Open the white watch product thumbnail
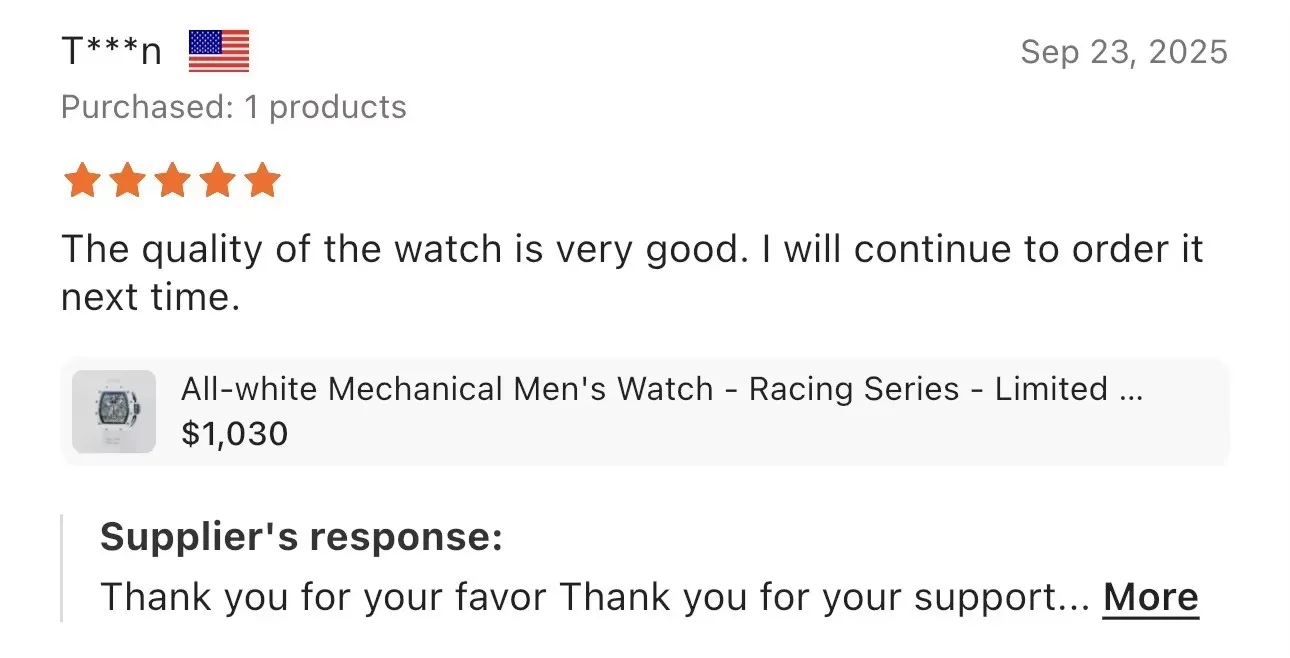This screenshot has height=658, width=1290. point(114,411)
